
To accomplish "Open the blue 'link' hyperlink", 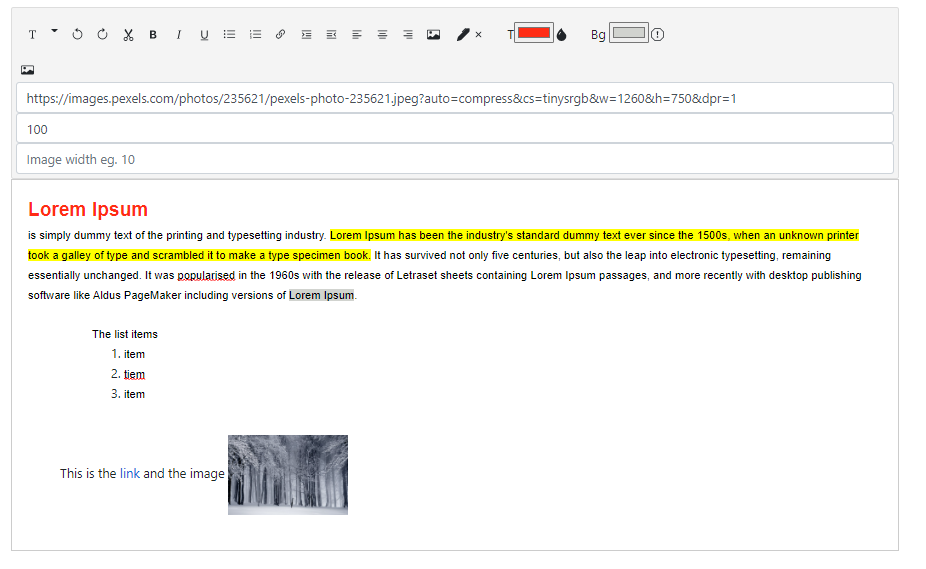I will pos(130,473).
